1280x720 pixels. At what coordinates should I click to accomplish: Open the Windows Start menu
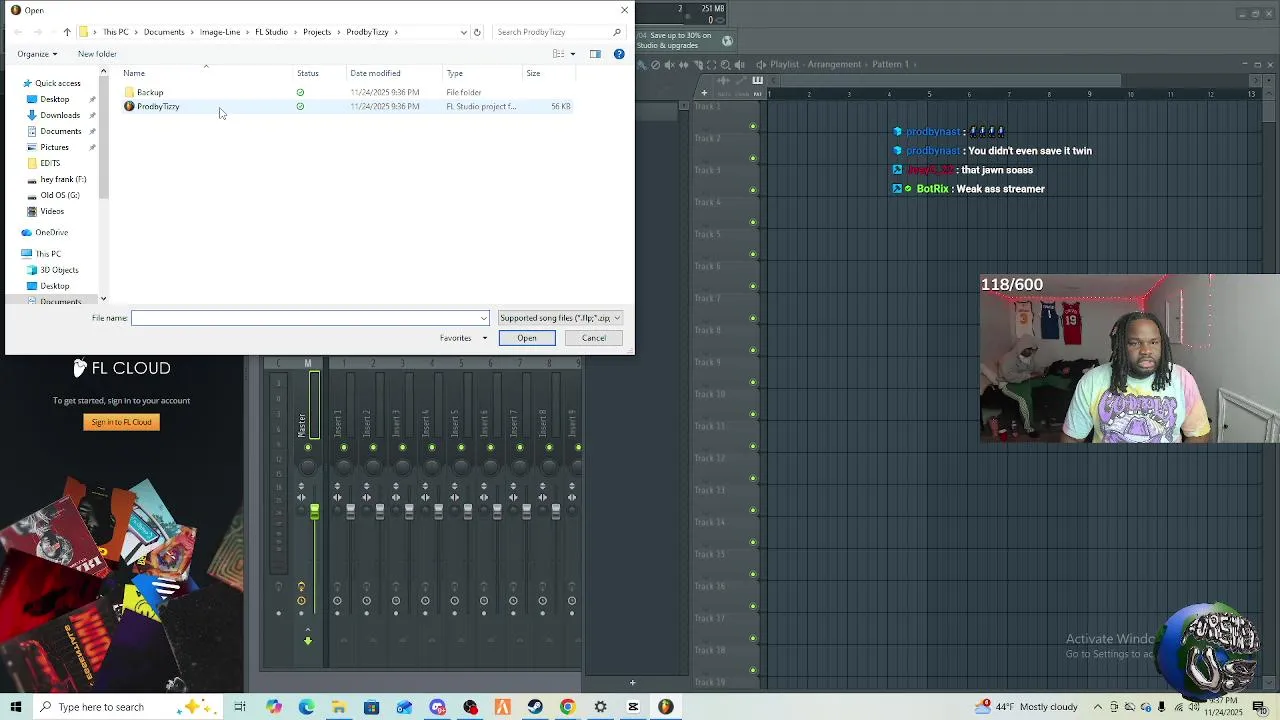click(15, 707)
